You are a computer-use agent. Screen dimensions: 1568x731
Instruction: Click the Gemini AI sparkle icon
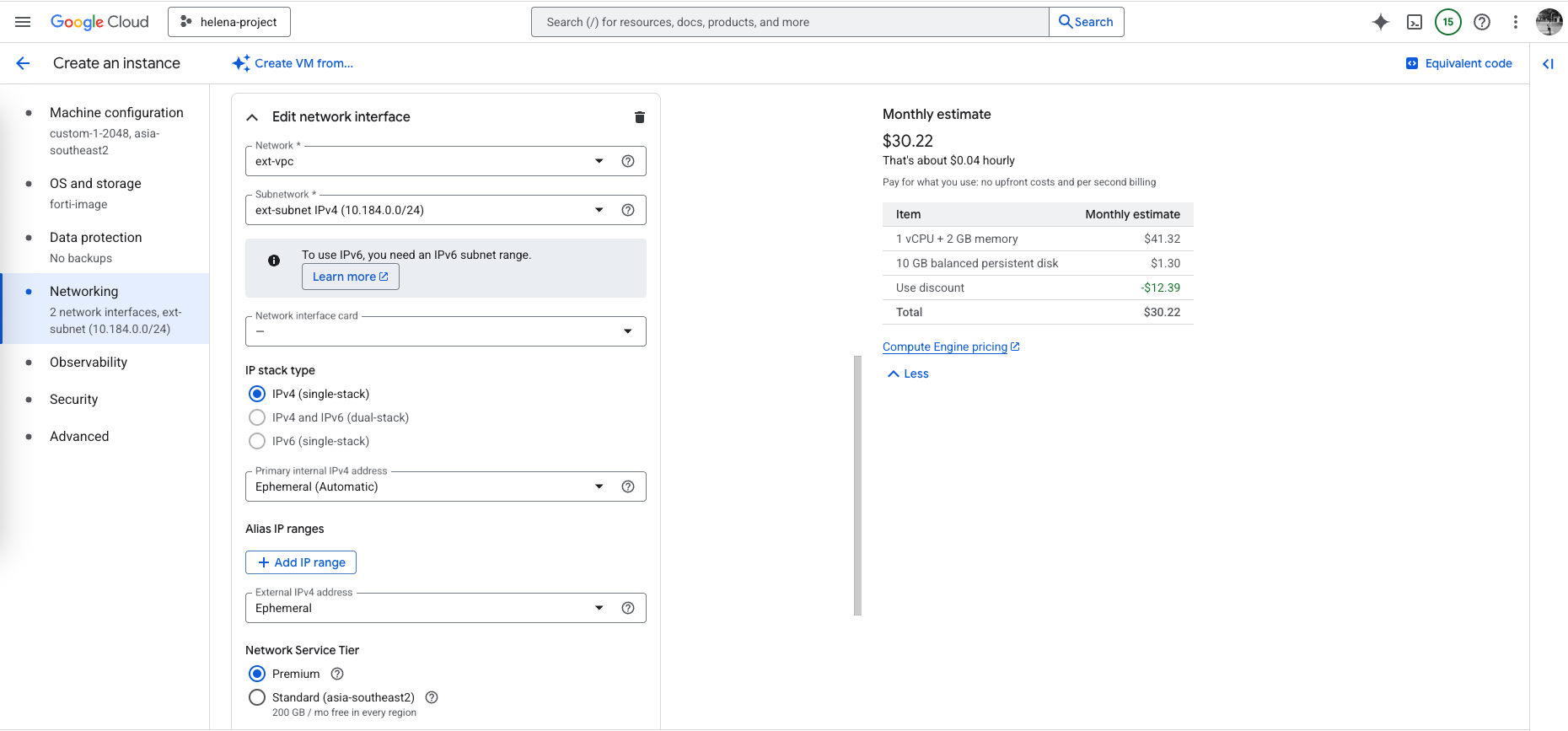pos(1380,22)
